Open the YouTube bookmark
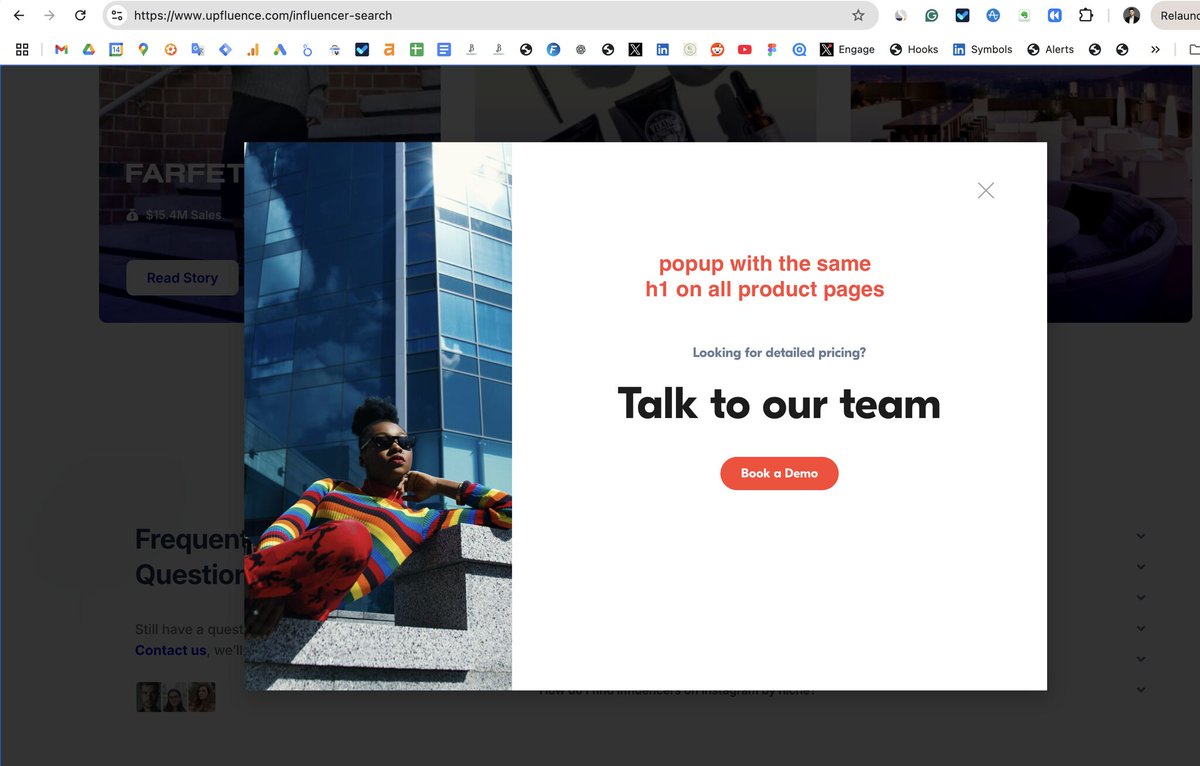The width and height of the screenshot is (1200, 766). [x=745, y=49]
